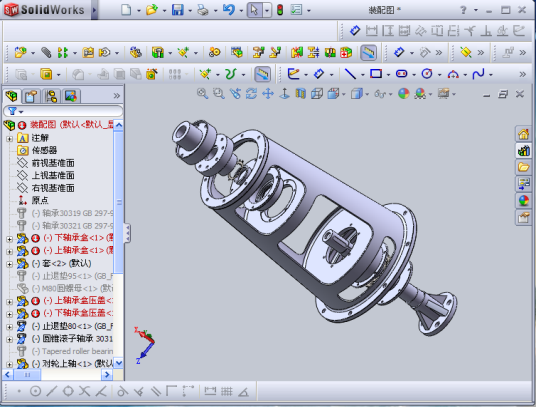Viewport: 536px width, 408px height.
Task: Open the SolidWorks menu flyout arrow
Action: (95, 10)
